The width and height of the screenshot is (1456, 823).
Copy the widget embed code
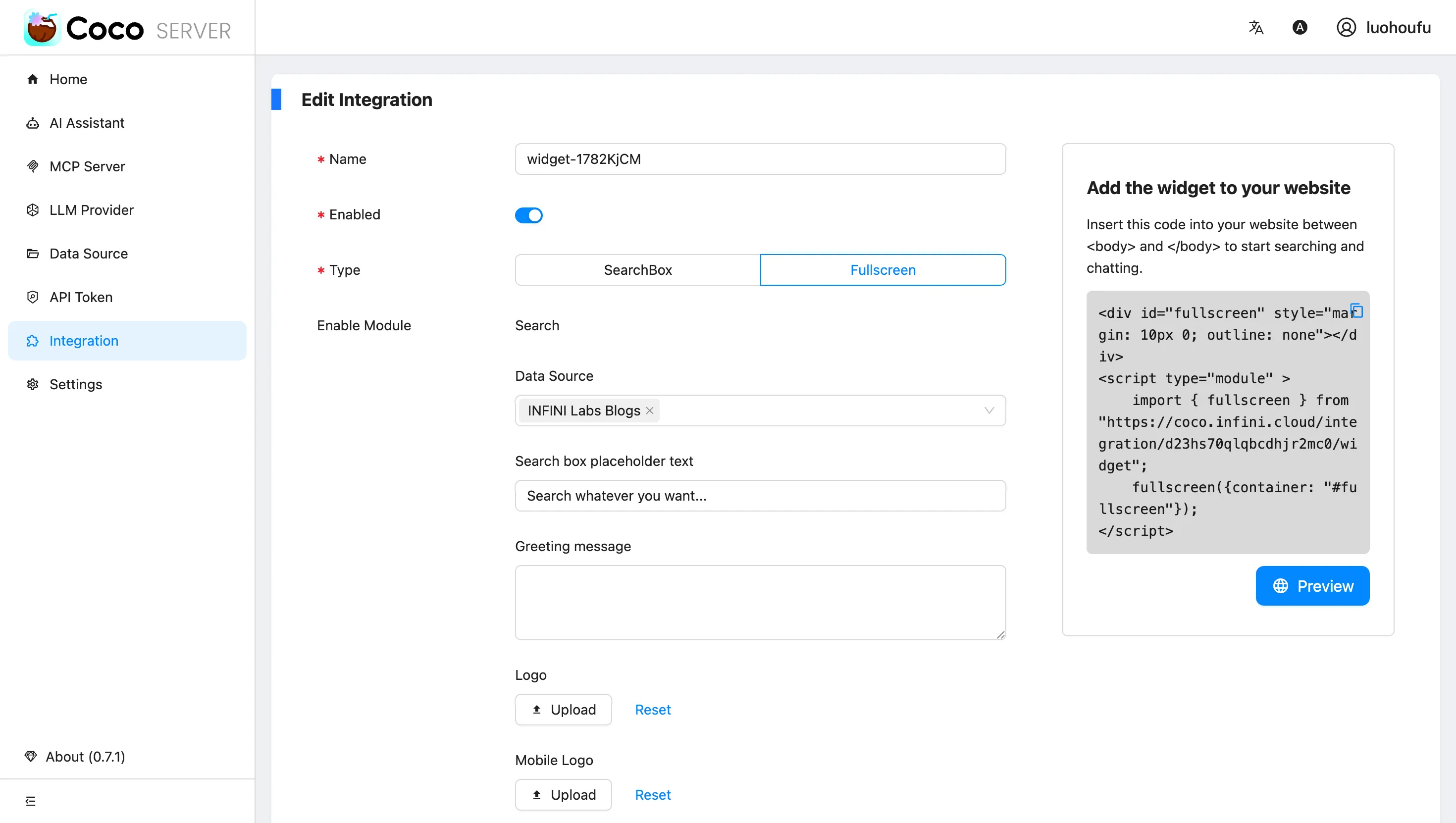click(x=1356, y=310)
